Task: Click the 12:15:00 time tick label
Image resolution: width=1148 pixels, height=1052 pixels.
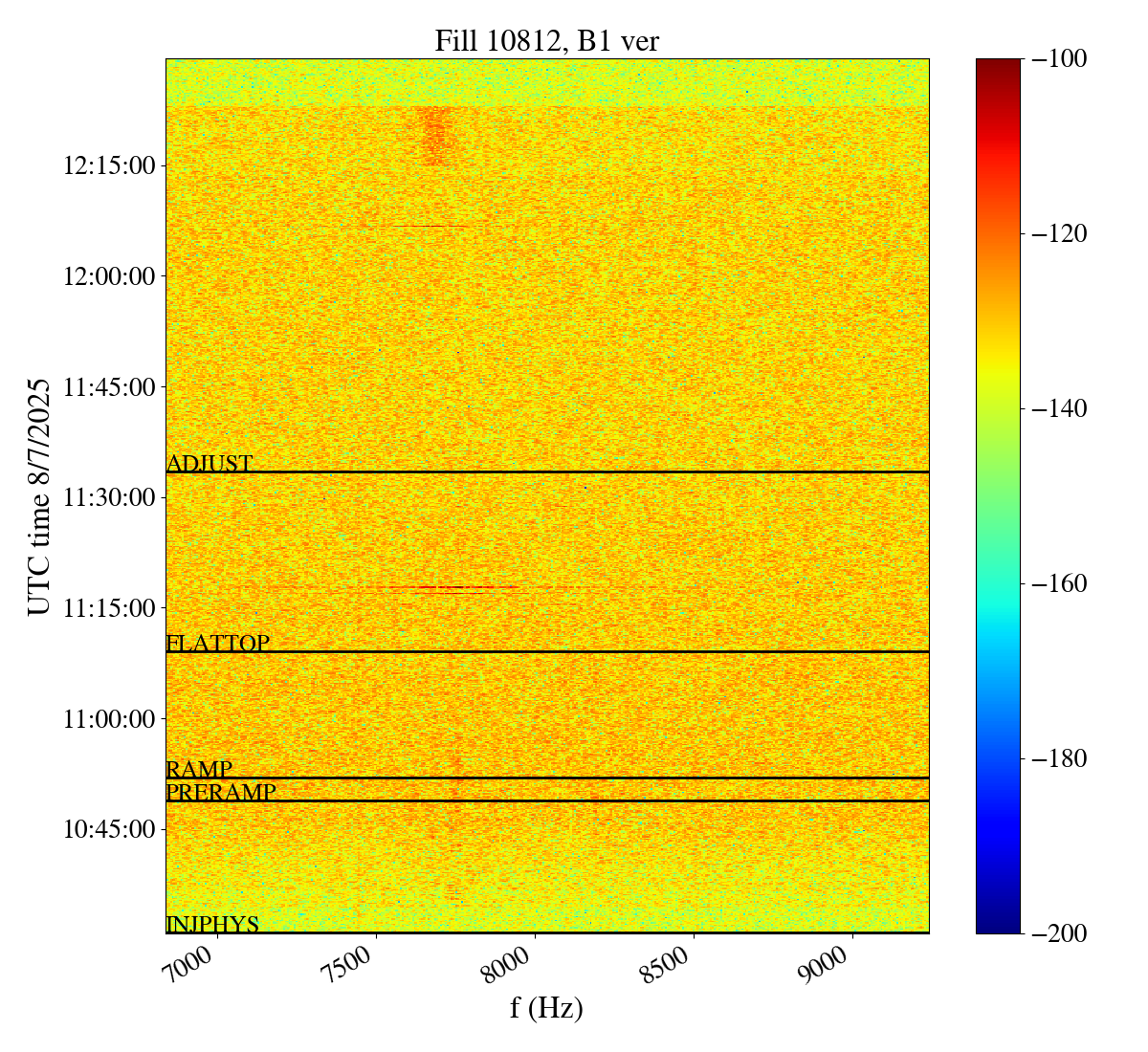Action: pyautogui.click(x=109, y=166)
